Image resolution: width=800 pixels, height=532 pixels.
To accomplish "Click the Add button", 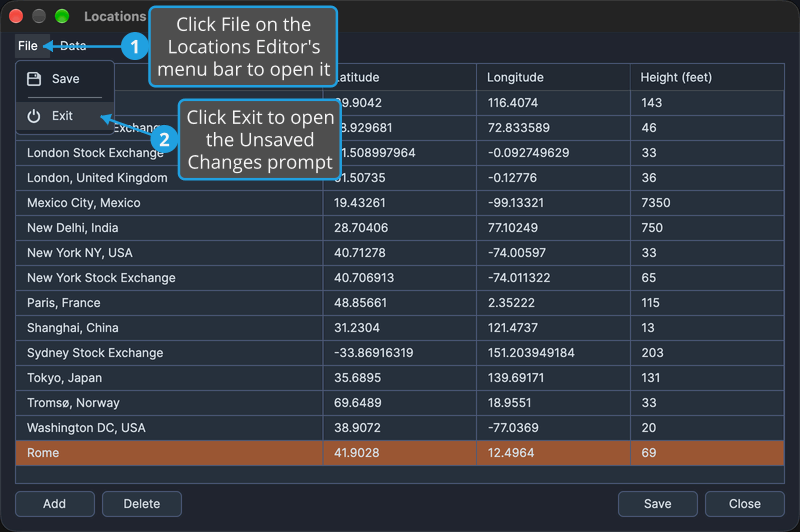I will click(x=55, y=504).
